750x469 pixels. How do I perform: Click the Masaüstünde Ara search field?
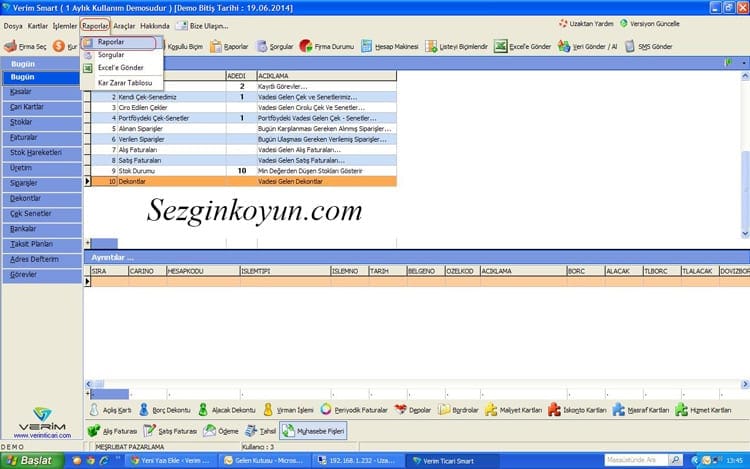tap(635, 460)
